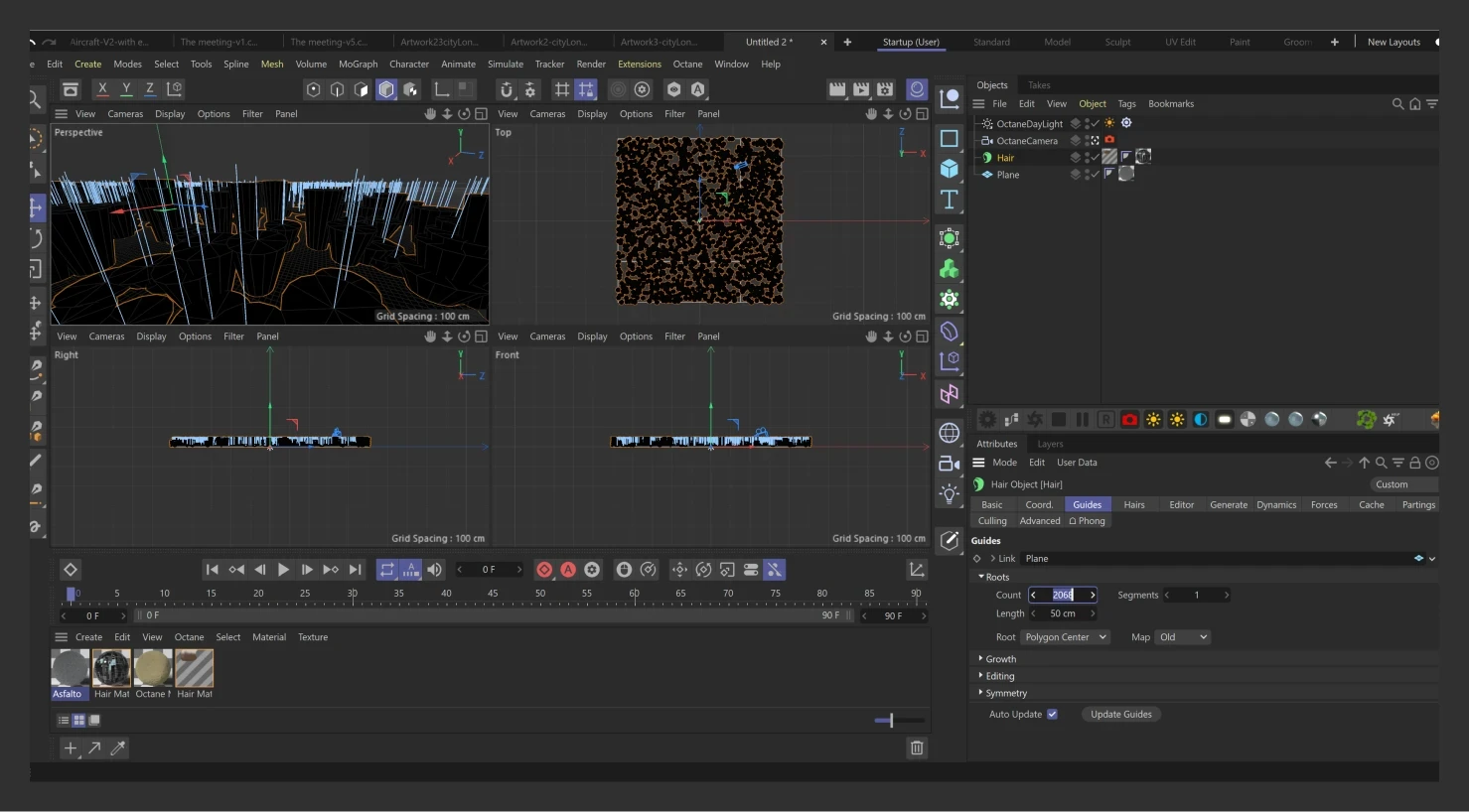Toggle the X axis lock
Image resolution: width=1469 pixels, height=812 pixels.
[102, 89]
